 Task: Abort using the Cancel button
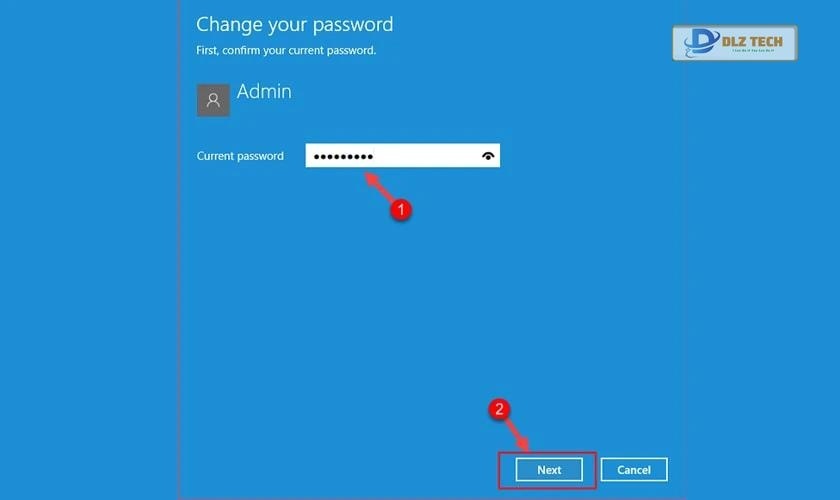[634, 469]
